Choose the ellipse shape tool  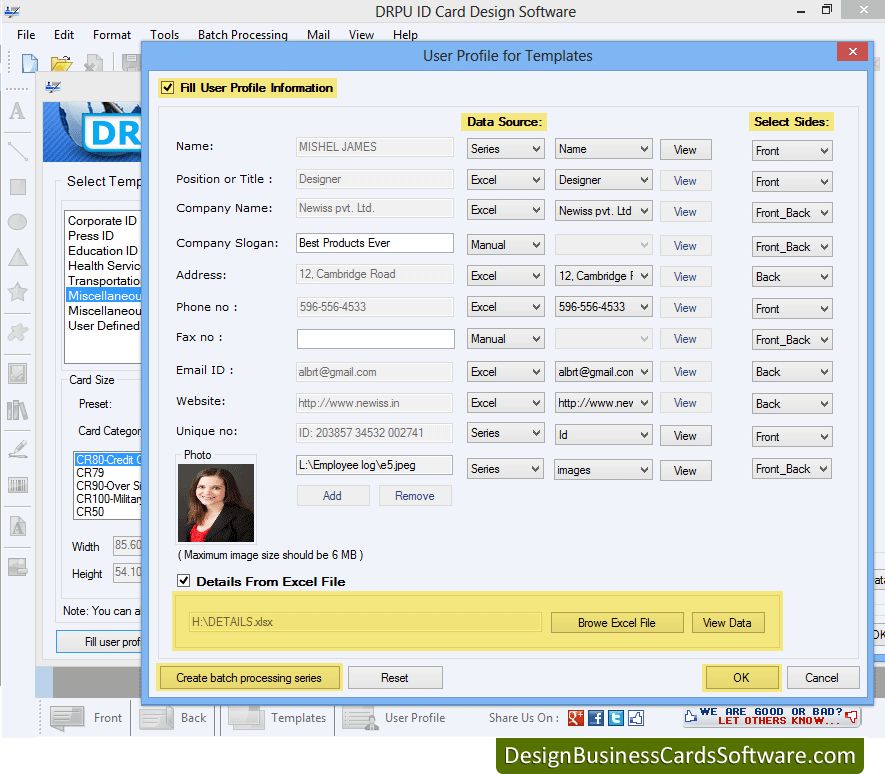coord(17,222)
